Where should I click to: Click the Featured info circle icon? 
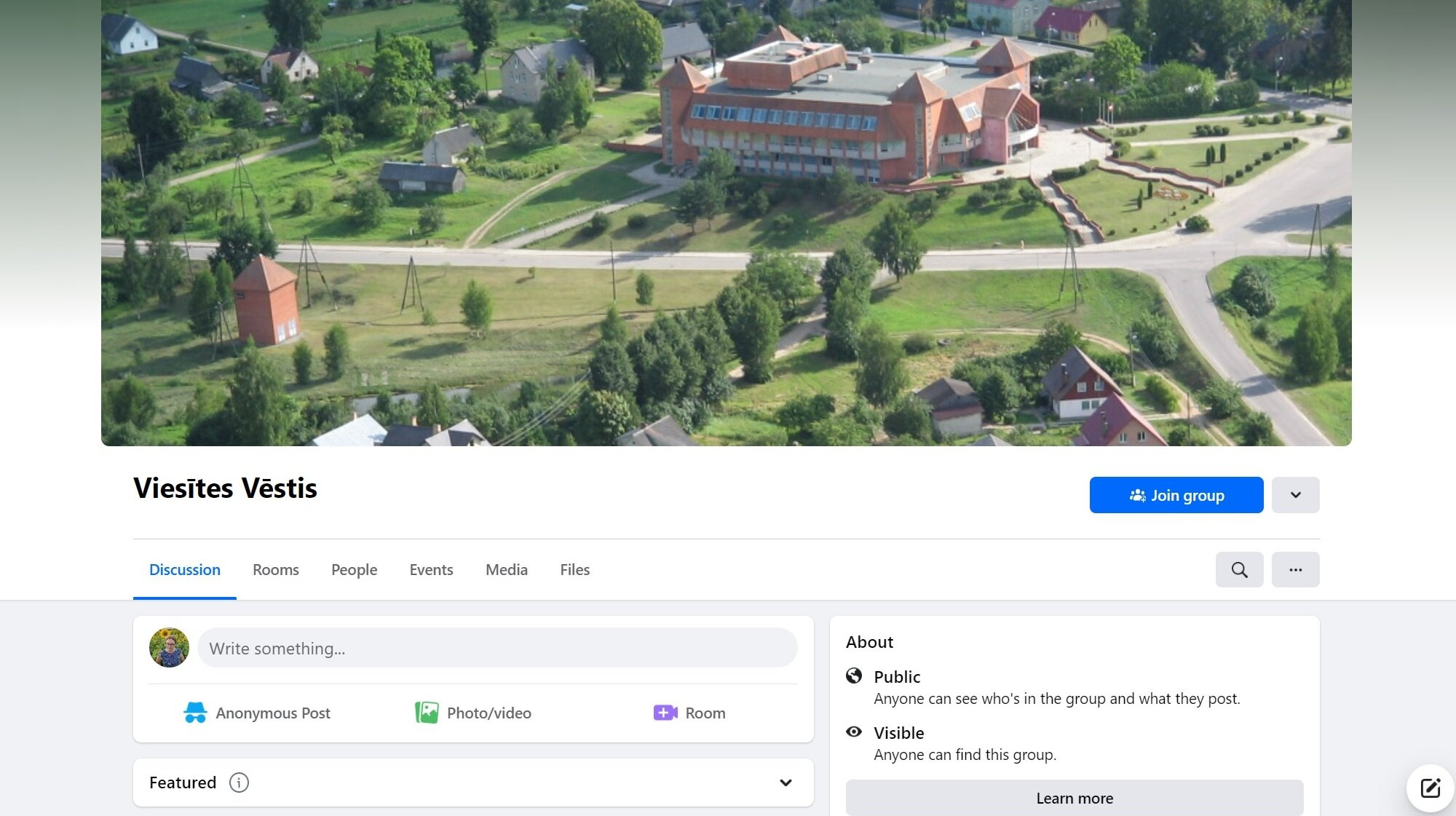coord(239,783)
